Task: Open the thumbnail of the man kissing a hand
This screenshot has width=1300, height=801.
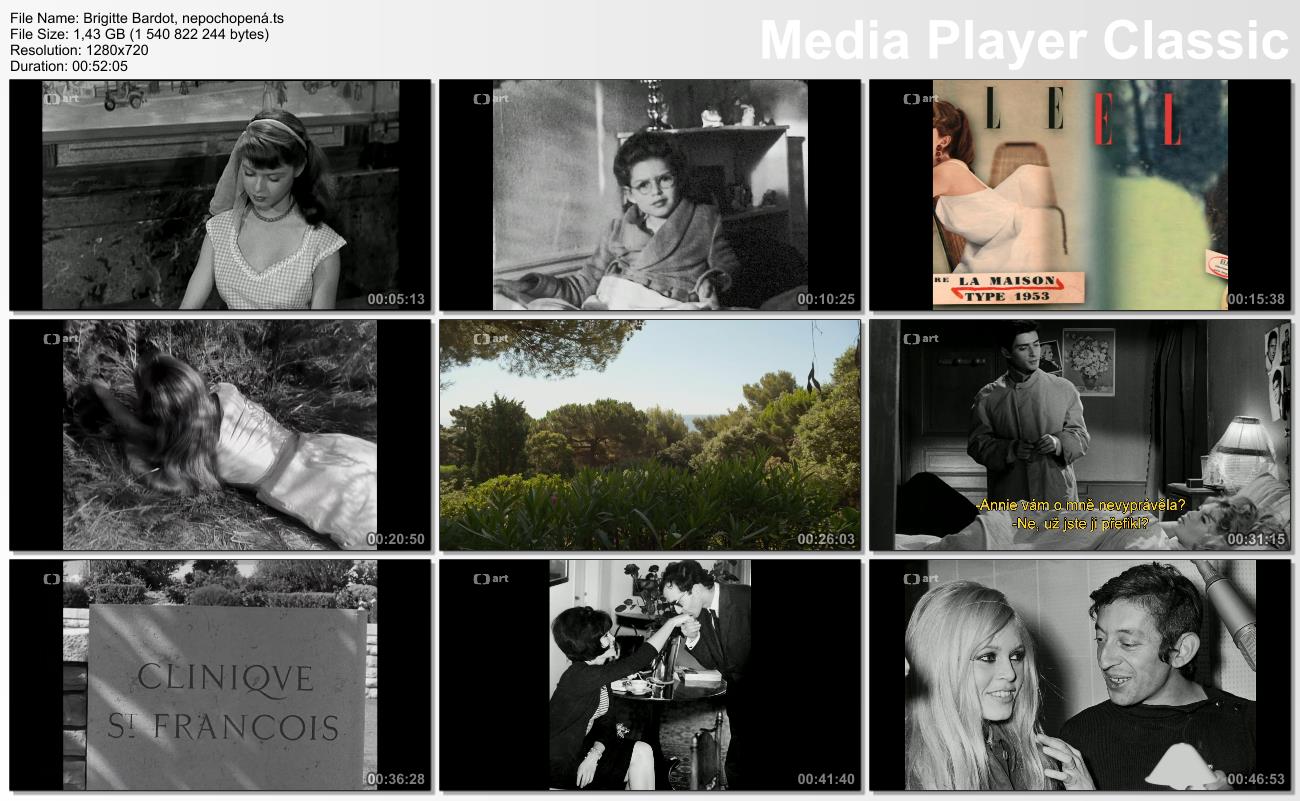Action: tap(650, 675)
